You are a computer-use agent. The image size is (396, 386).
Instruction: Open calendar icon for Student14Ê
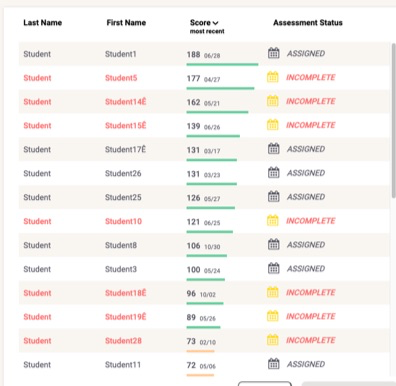(x=273, y=101)
